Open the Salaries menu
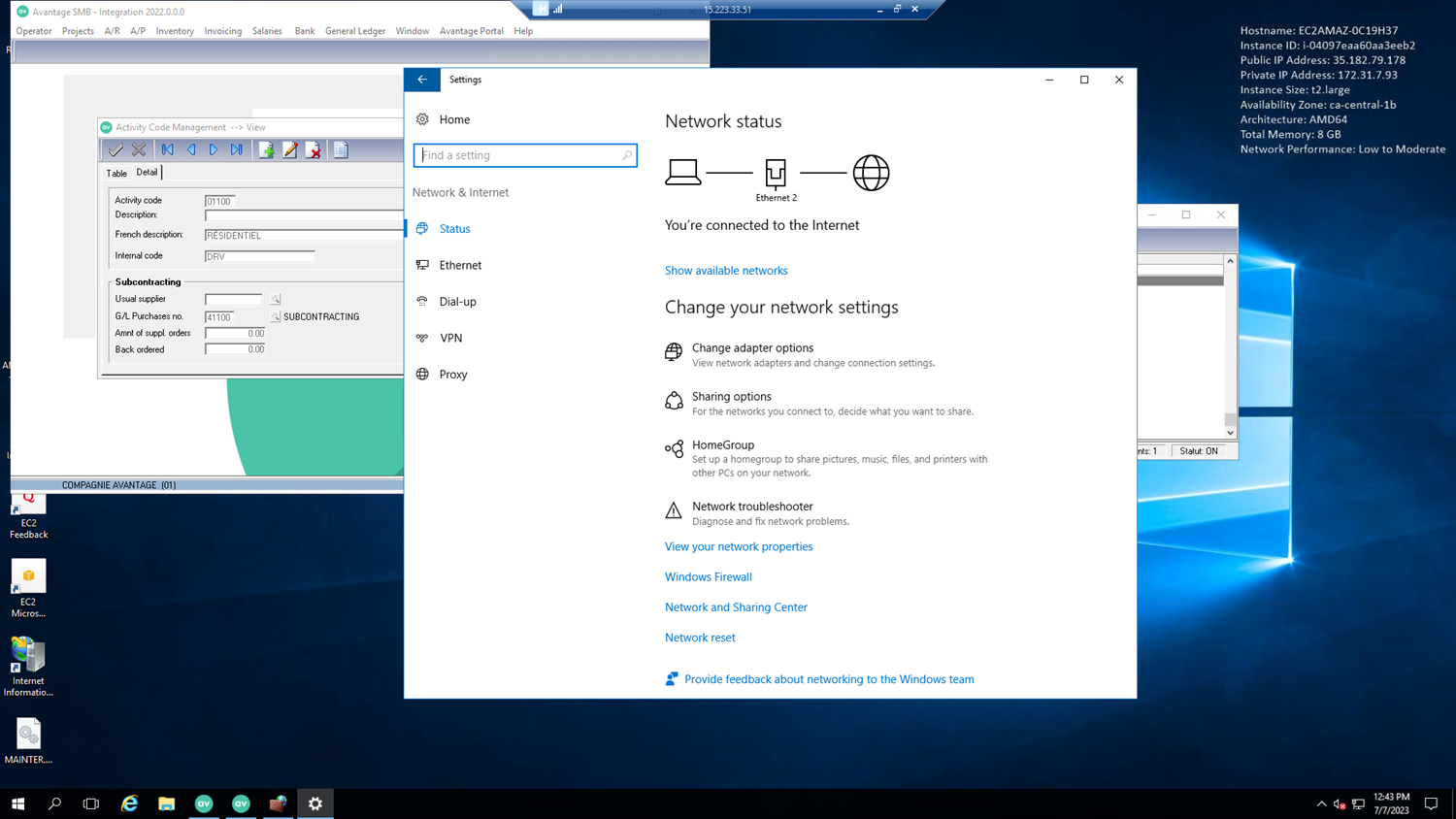The image size is (1456, 819). point(267,31)
